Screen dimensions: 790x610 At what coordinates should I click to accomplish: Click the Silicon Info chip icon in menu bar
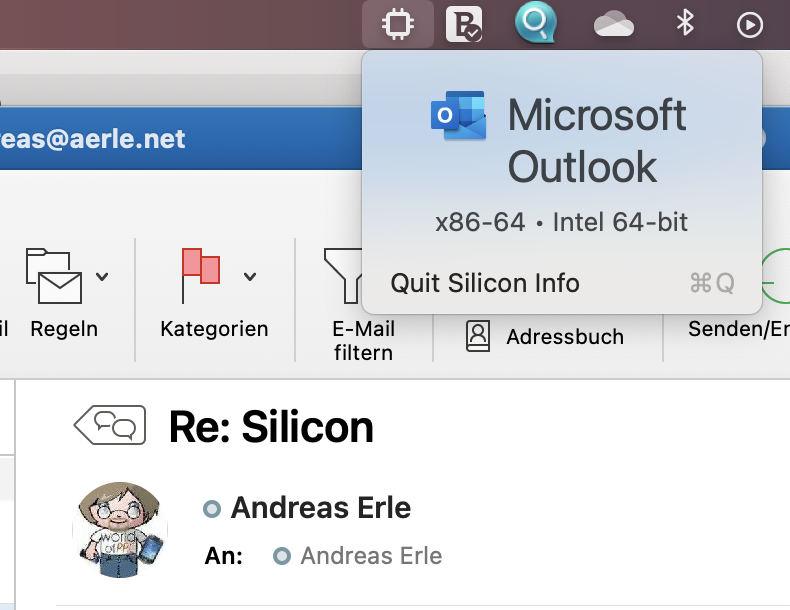(x=397, y=24)
